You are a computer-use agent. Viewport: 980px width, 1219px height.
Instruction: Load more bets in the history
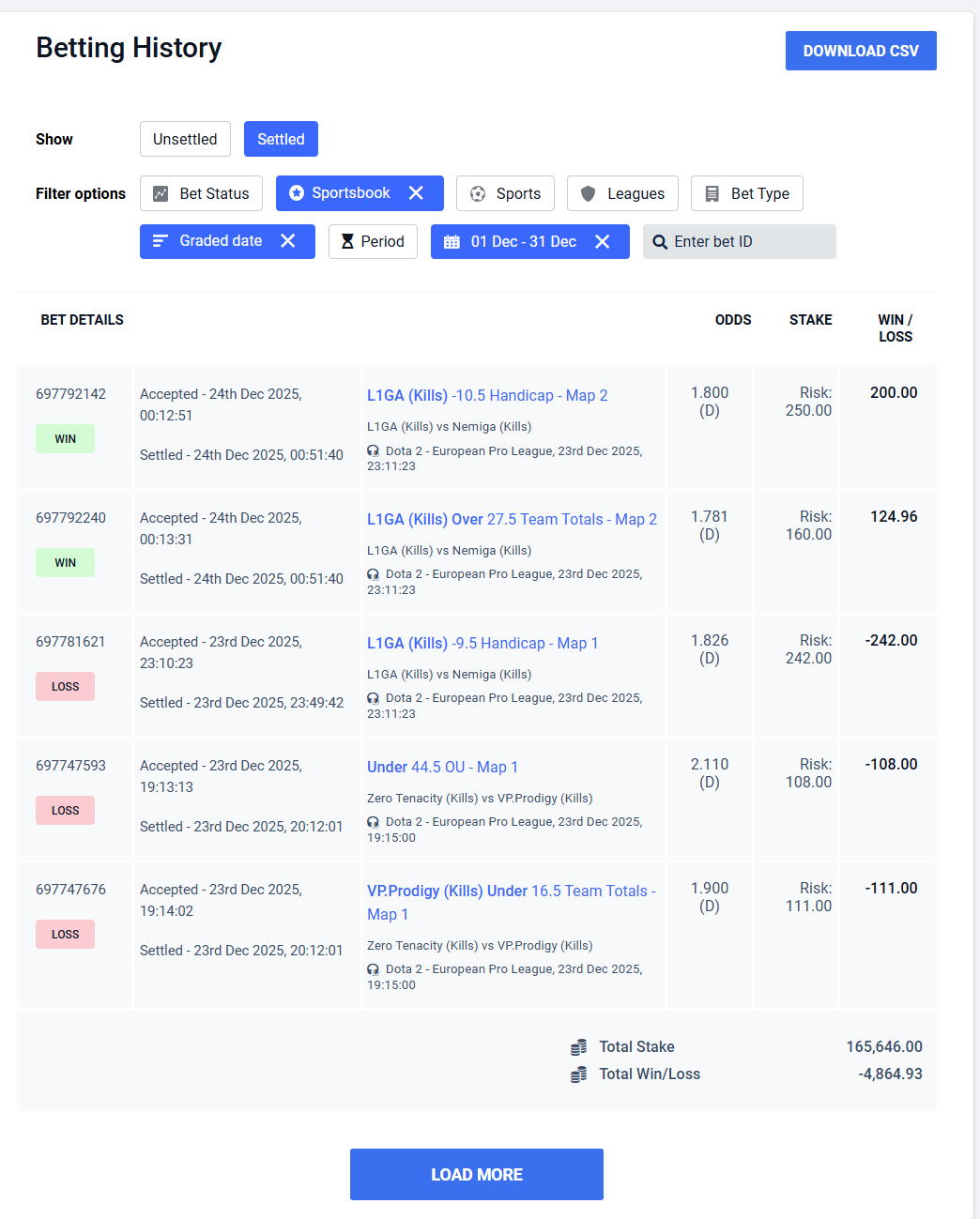(x=476, y=1174)
